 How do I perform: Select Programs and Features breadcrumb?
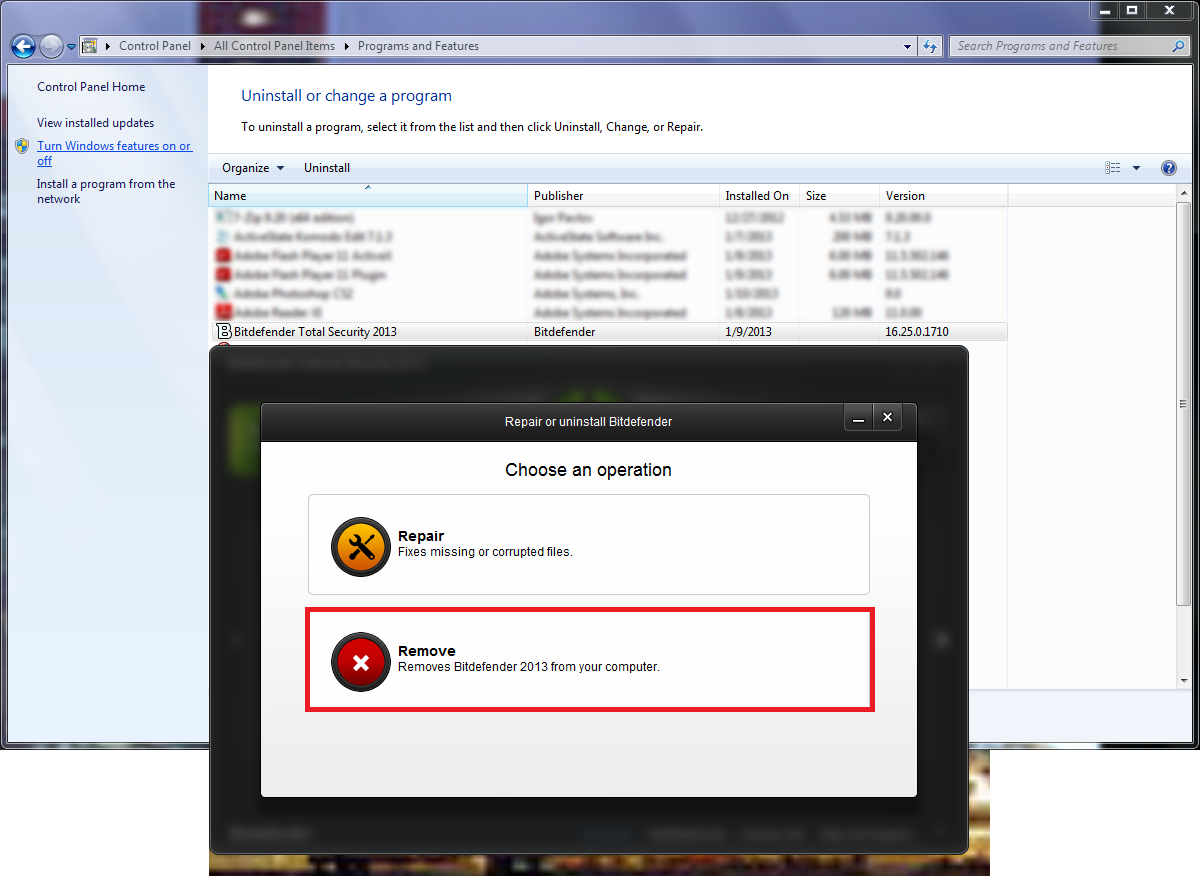tap(418, 46)
